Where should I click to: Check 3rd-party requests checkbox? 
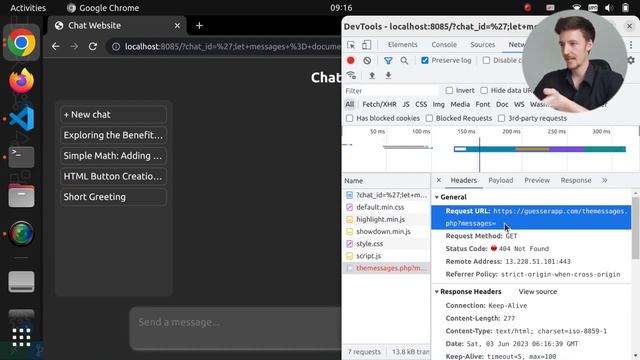[501, 118]
